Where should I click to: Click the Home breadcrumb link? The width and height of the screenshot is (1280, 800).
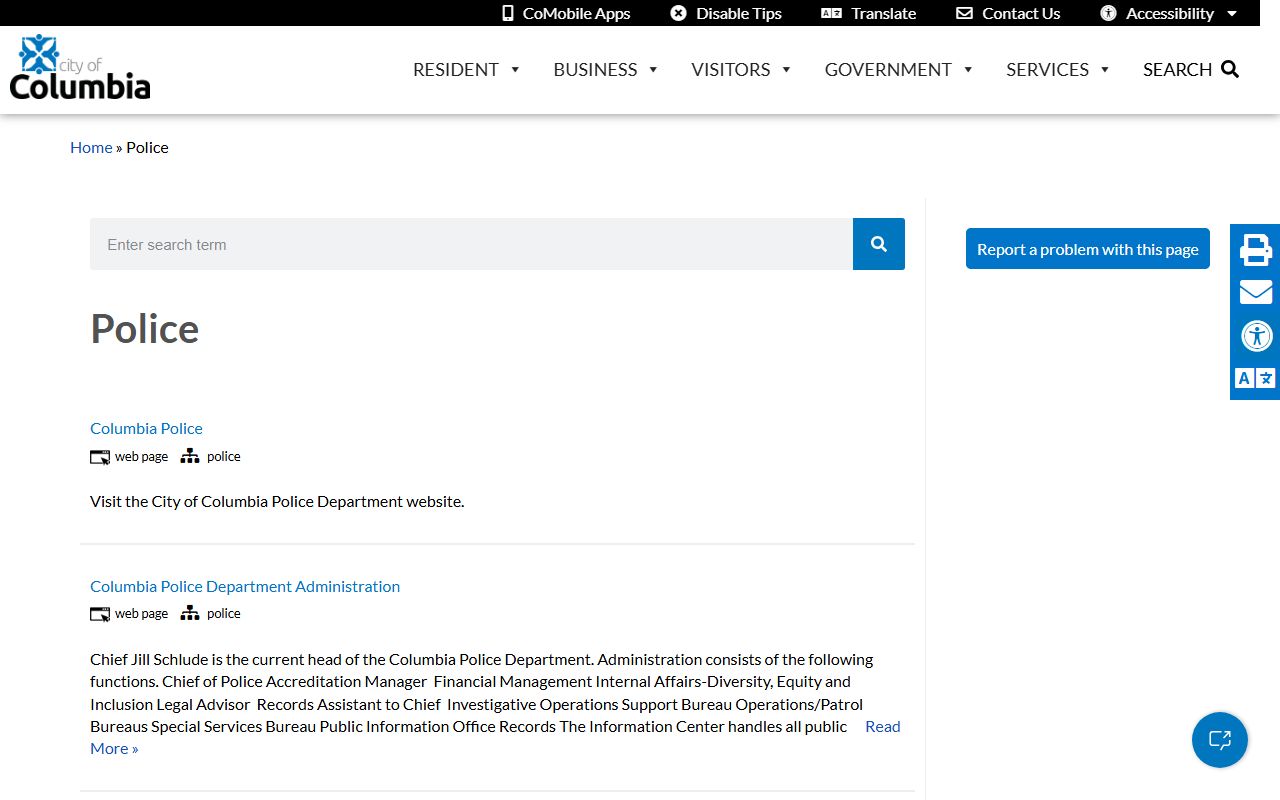(x=91, y=147)
